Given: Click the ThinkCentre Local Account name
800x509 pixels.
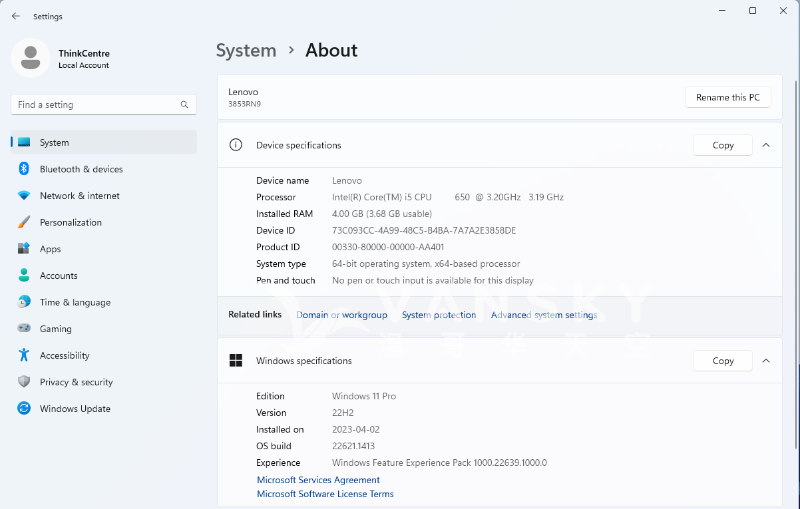Looking at the screenshot, I should (84, 59).
